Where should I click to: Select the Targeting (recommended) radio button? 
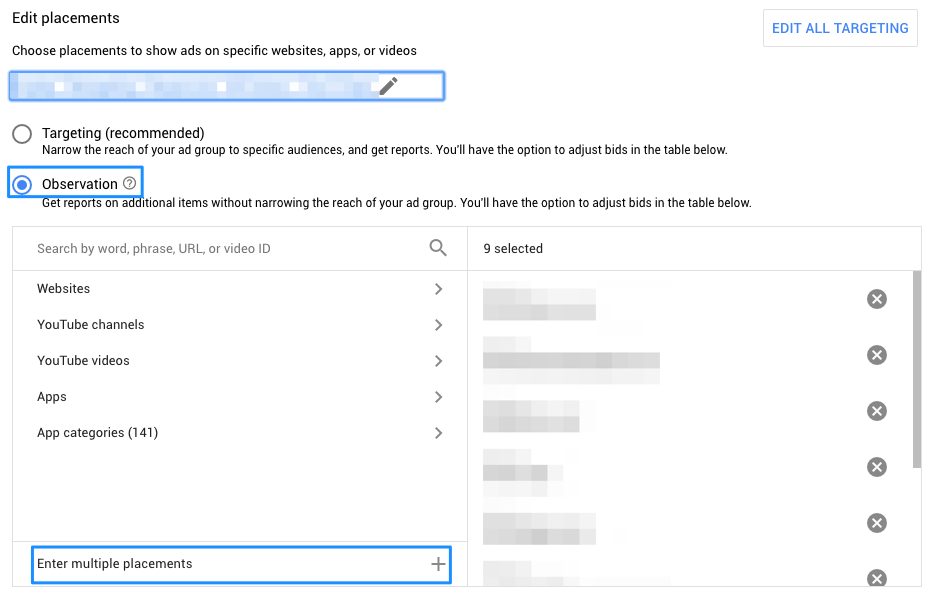(x=20, y=132)
